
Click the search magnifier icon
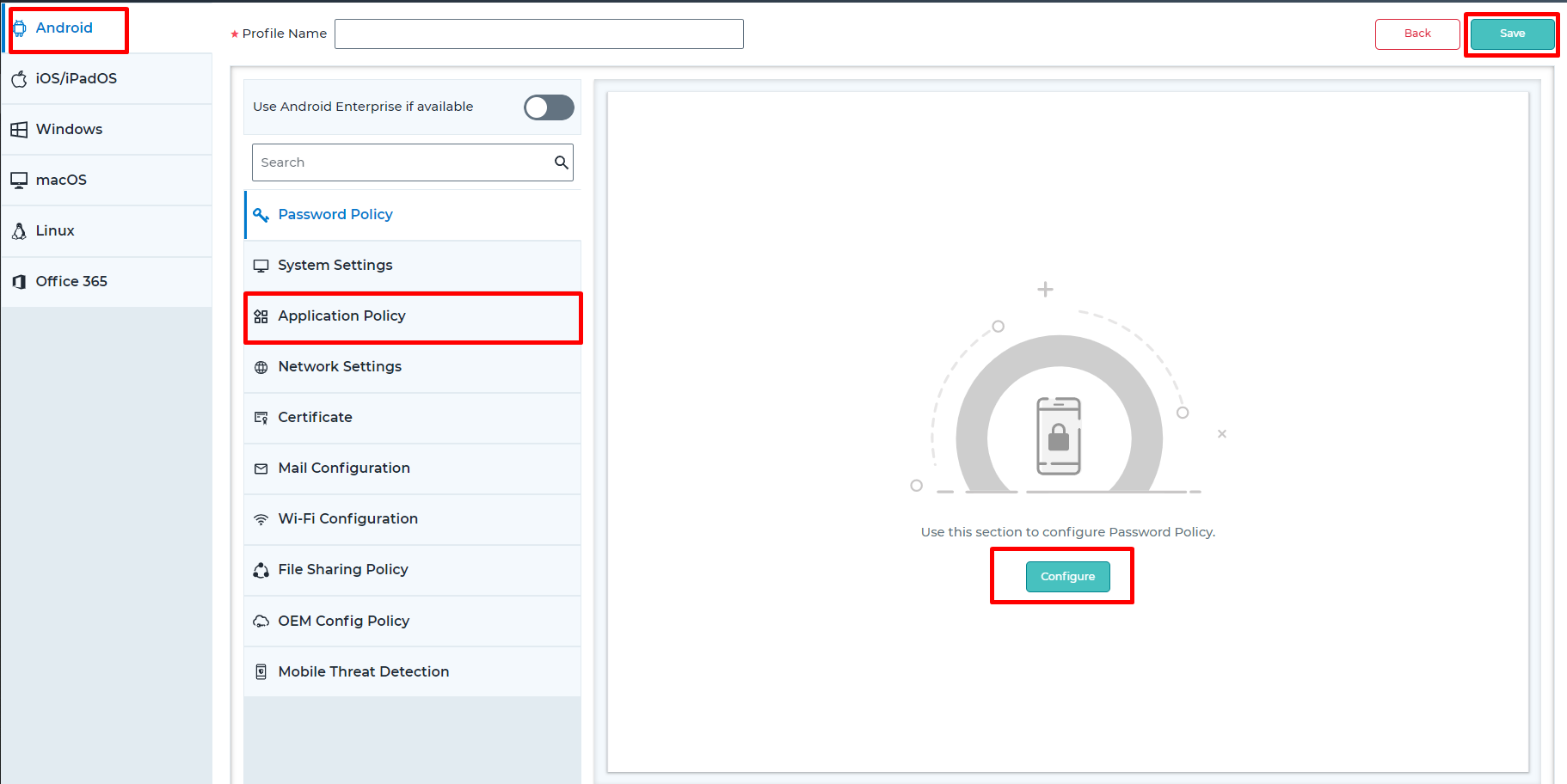561,162
